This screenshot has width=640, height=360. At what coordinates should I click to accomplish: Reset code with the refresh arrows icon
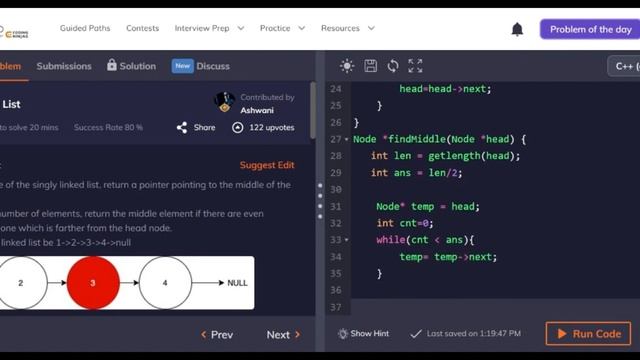point(393,66)
